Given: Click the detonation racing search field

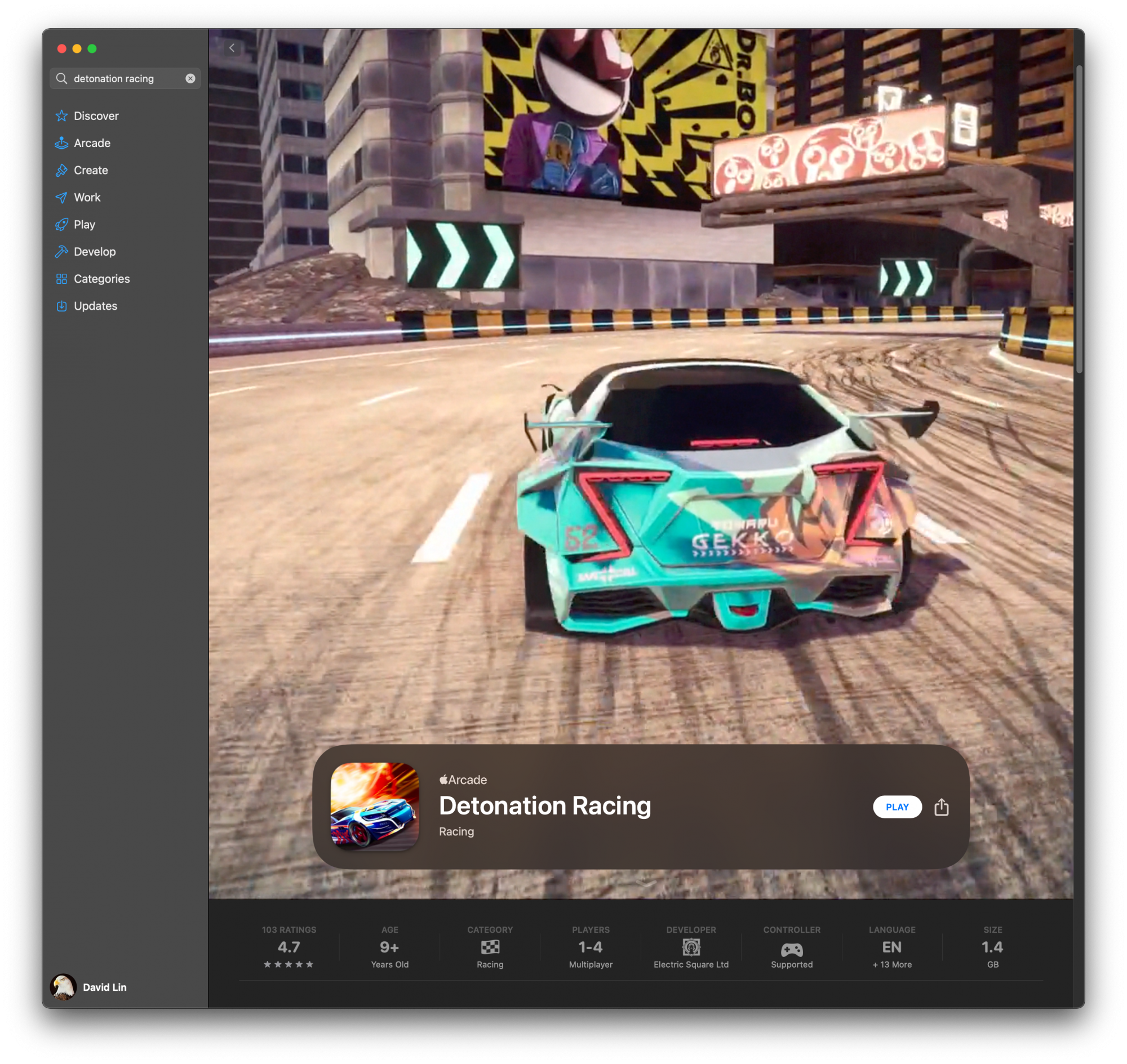Looking at the screenshot, I should click(x=125, y=78).
